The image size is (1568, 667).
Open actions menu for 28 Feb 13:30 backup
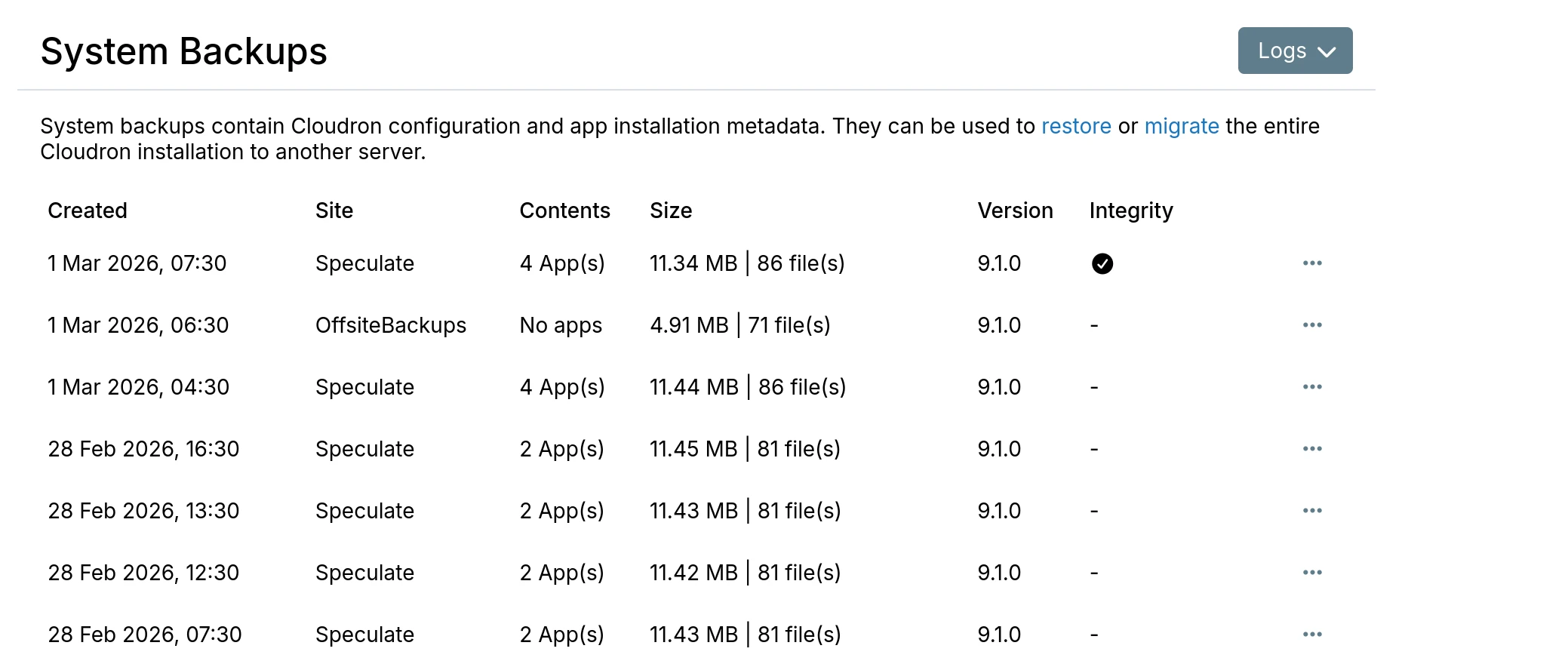[1311, 511]
